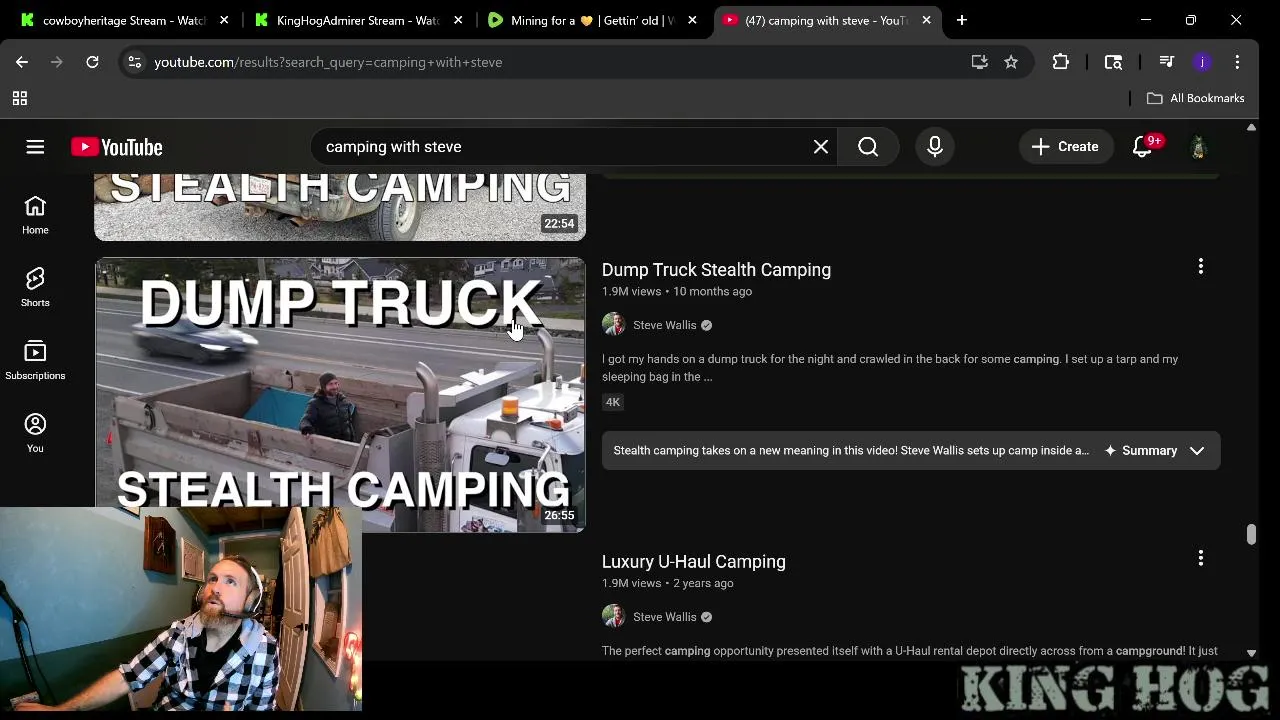Open the apps grid in the bookmarks bar
The height and width of the screenshot is (720, 1280).
click(19, 98)
